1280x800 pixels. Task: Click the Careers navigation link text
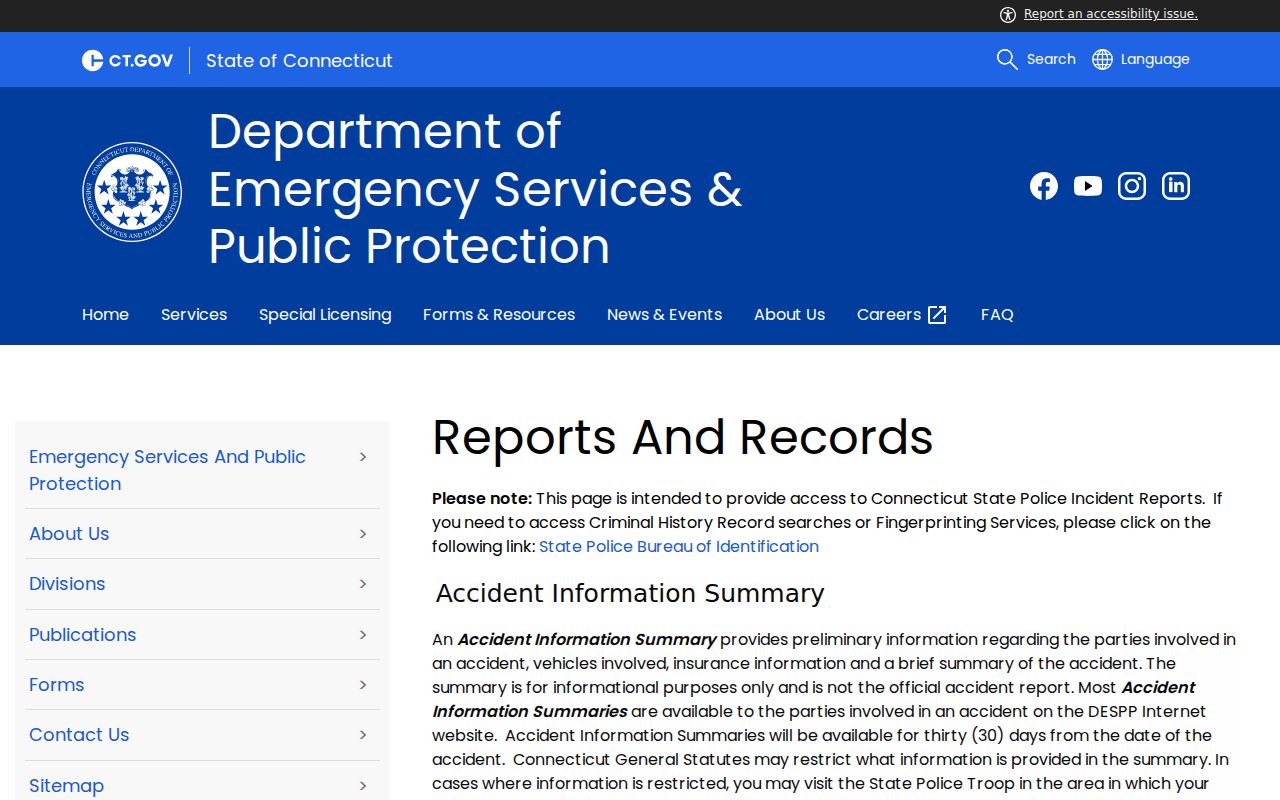click(889, 315)
